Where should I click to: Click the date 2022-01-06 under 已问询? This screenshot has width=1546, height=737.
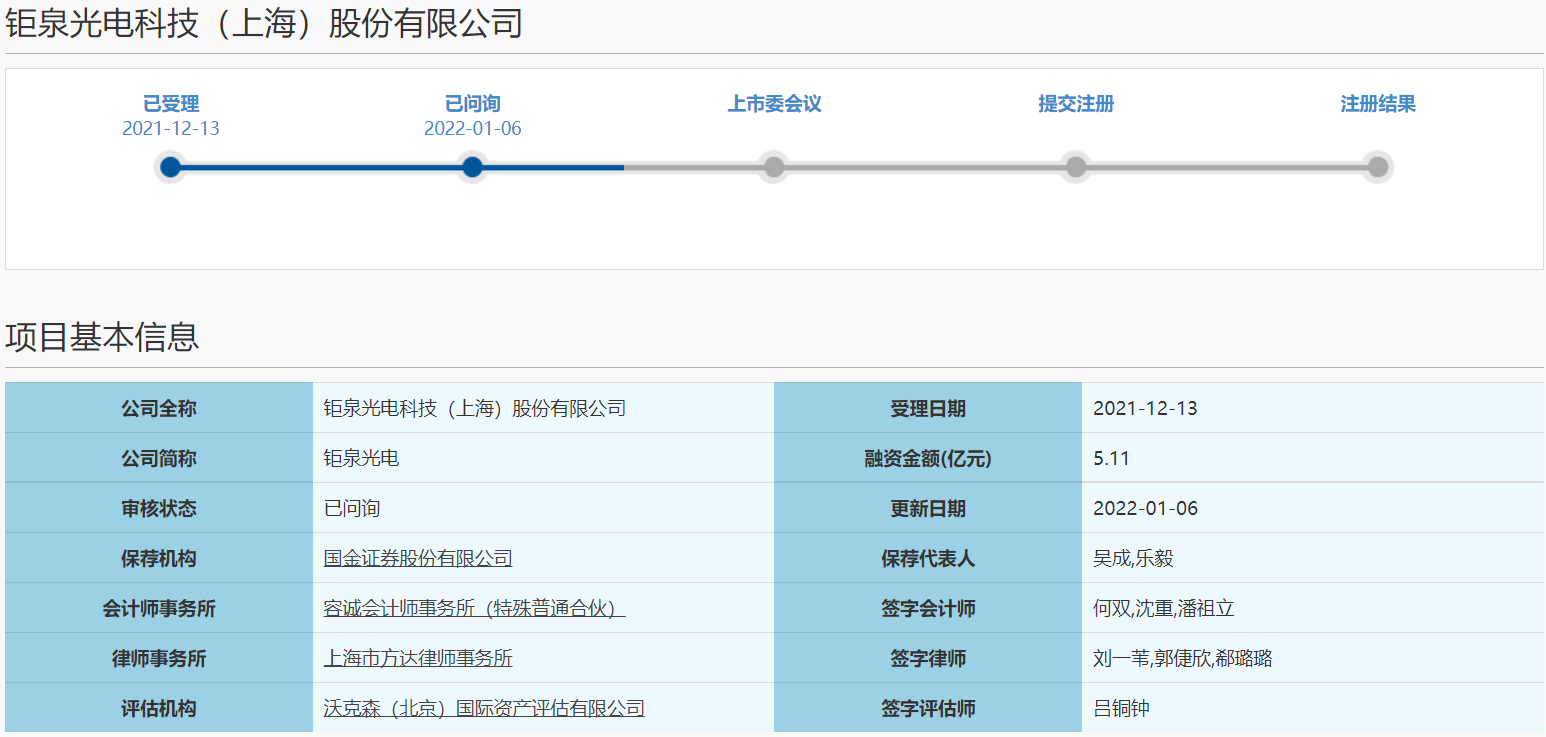tap(473, 129)
